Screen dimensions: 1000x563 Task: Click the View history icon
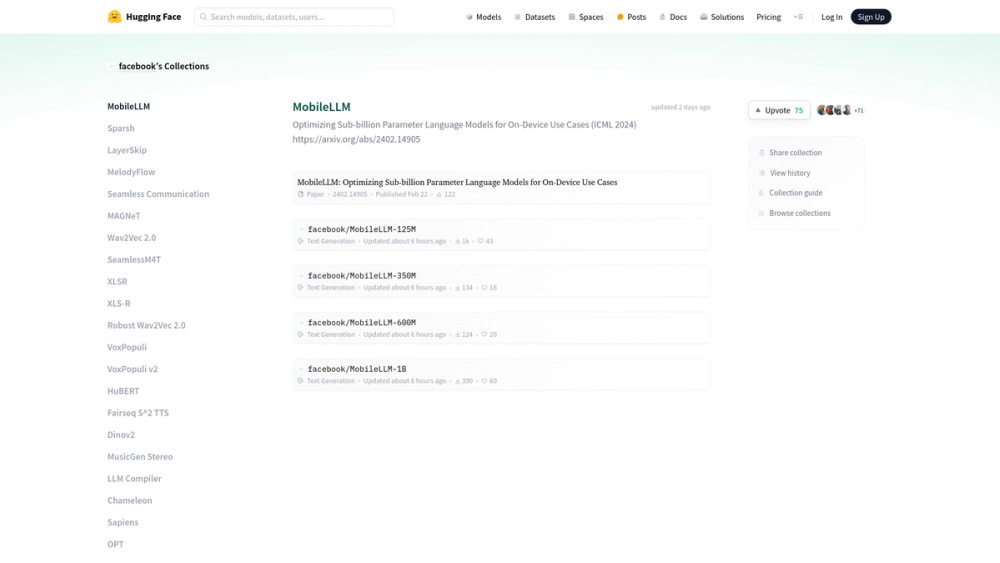tap(761, 173)
